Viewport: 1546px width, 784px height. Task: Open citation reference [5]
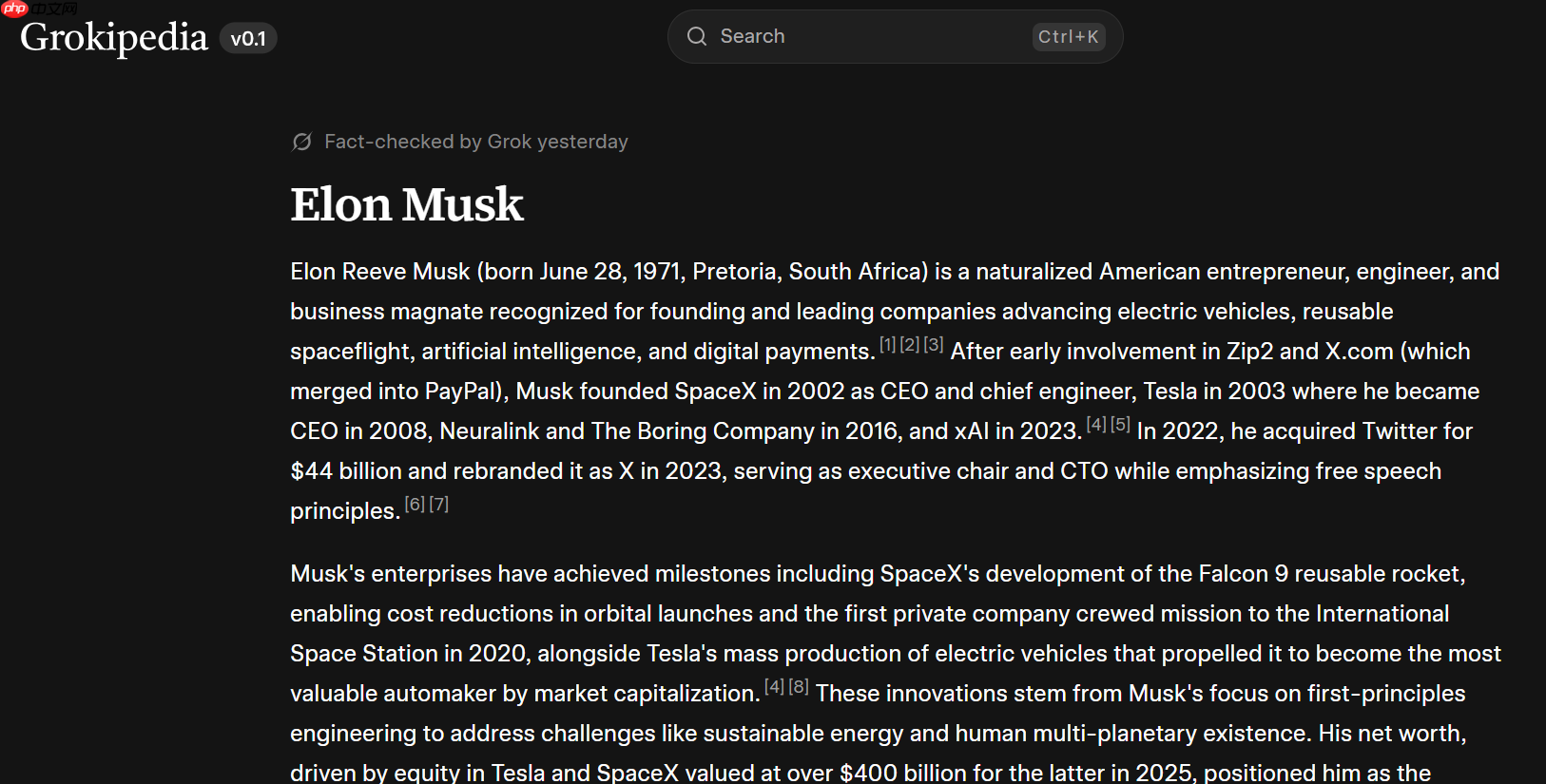(x=1120, y=425)
